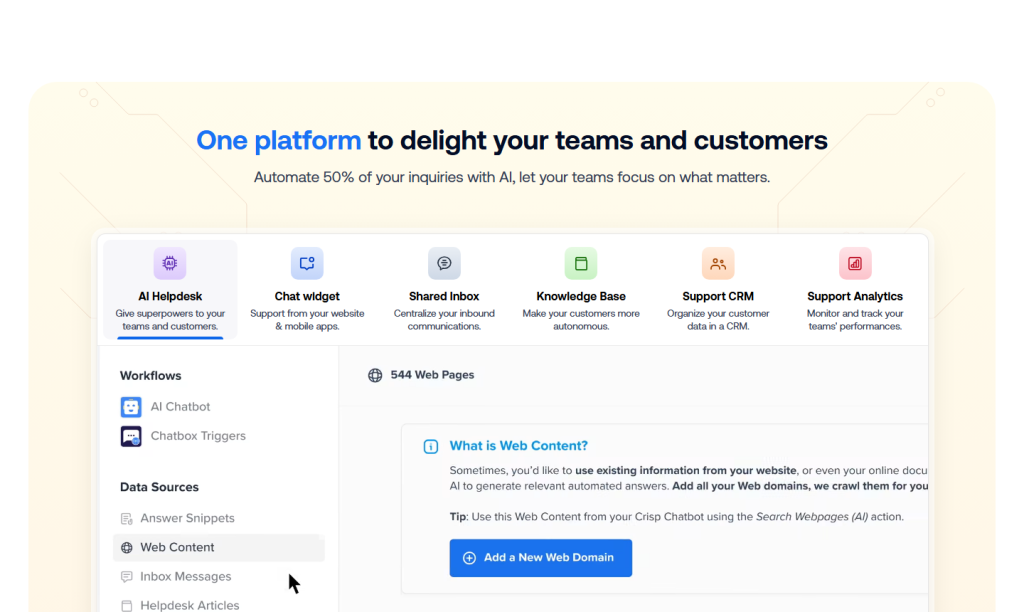Click the info icon beside What is Web Content
Viewport: 1024px width, 612px height.
[430, 446]
